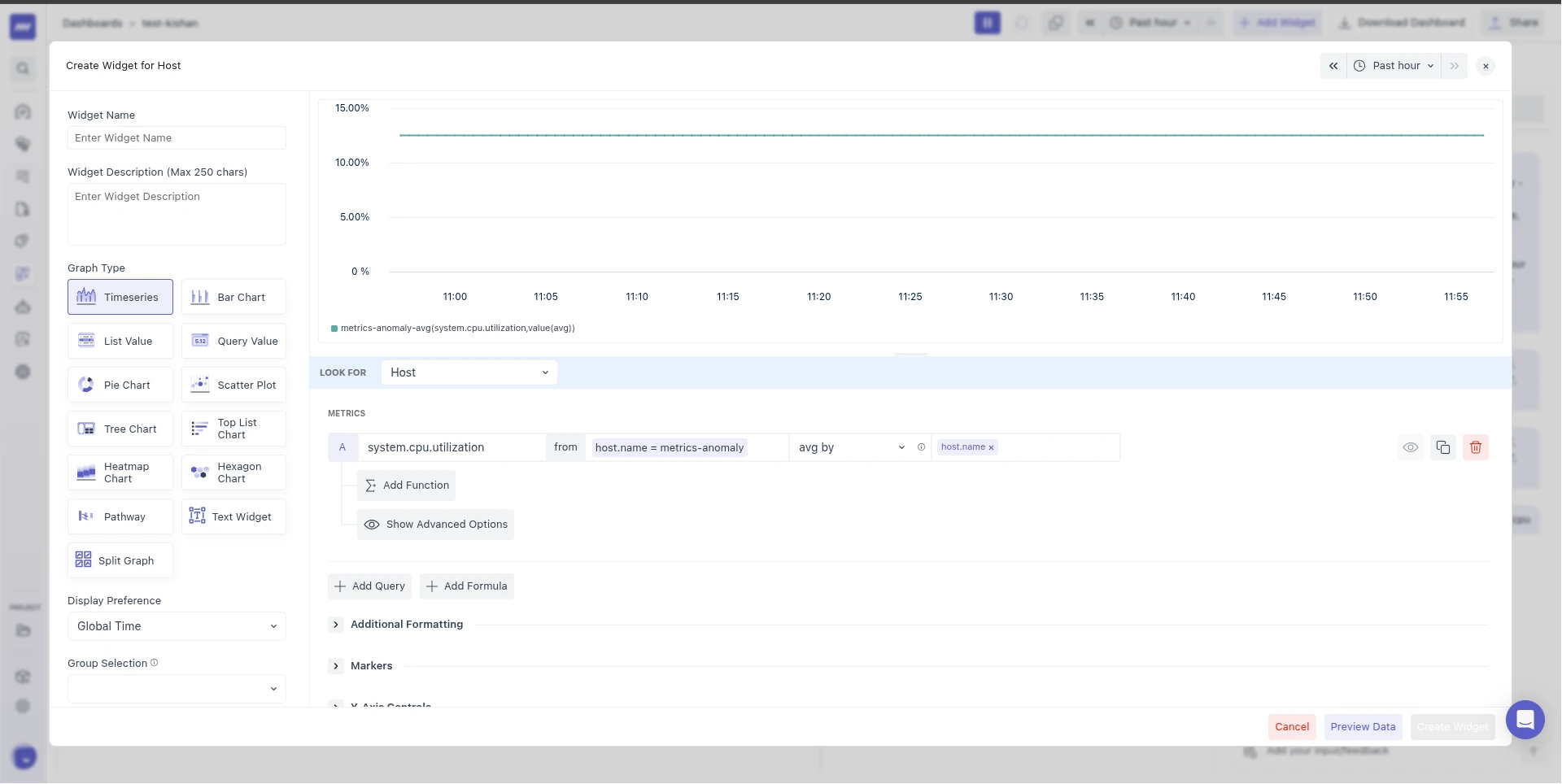Select the Text Widget graph type
This screenshot has width=1562, height=784.
click(233, 516)
